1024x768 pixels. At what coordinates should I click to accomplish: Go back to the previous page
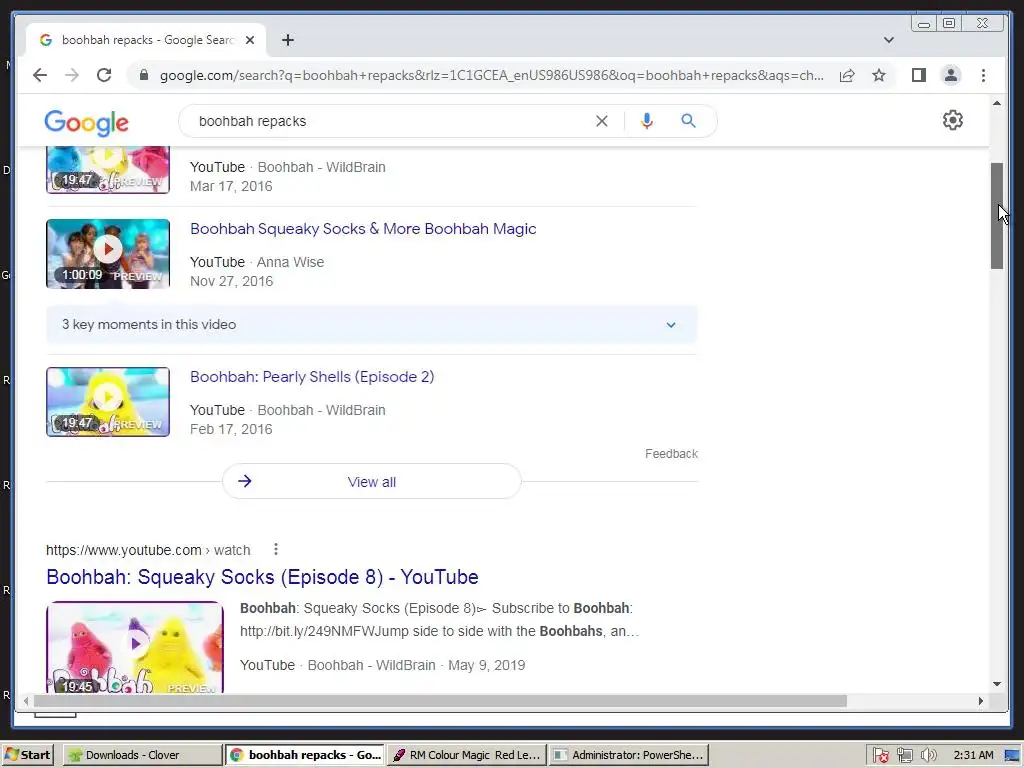tap(40, 75)
